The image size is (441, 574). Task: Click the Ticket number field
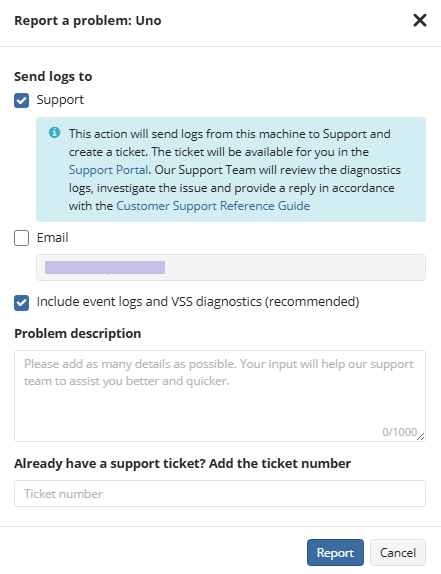[220, 493]
